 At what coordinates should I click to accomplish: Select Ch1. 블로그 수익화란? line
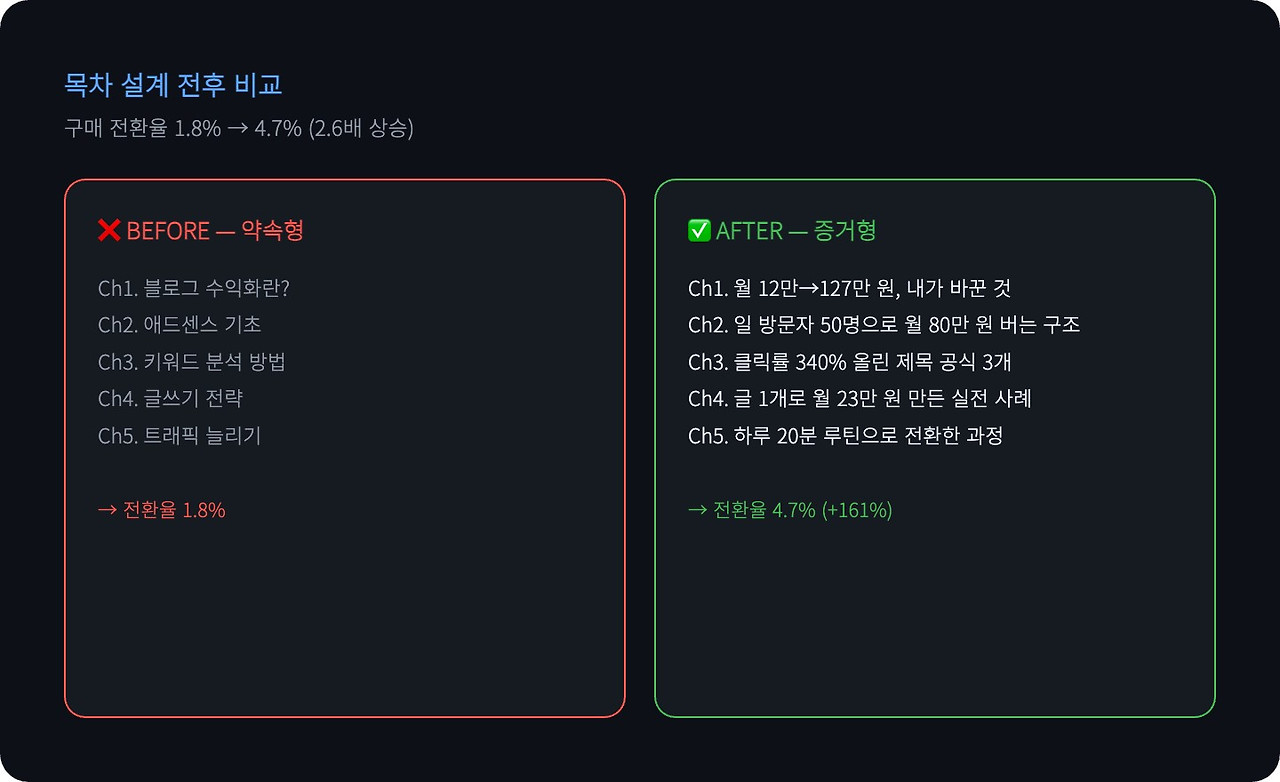(194, 288)
